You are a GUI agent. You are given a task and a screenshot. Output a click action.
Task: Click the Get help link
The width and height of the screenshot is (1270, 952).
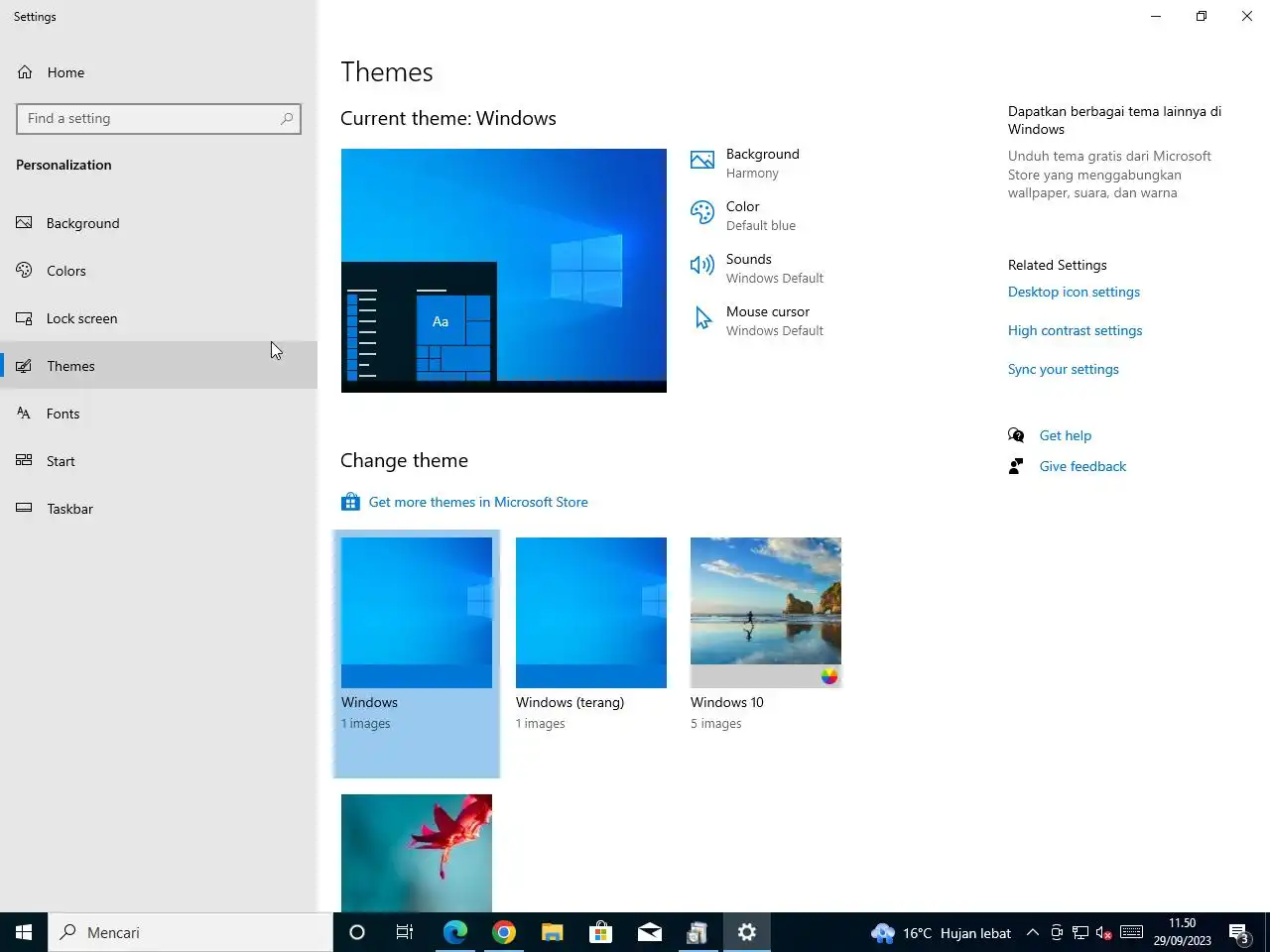[x=1065, y=436]
